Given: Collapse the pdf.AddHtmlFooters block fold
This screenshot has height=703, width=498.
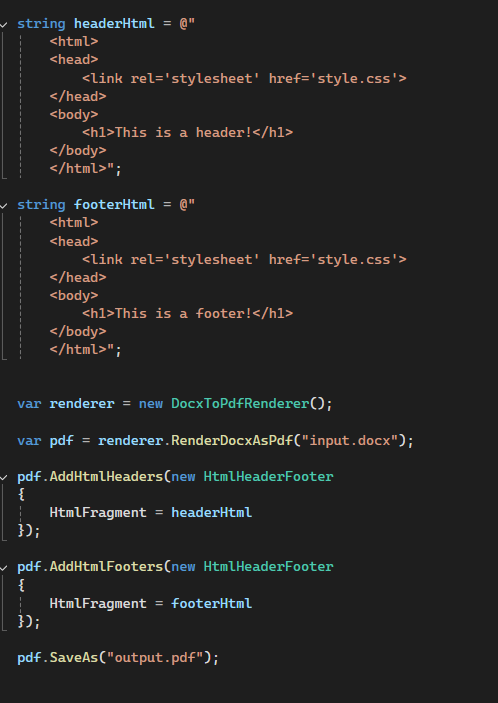Looking at the screenshot, I should point(4,567).
